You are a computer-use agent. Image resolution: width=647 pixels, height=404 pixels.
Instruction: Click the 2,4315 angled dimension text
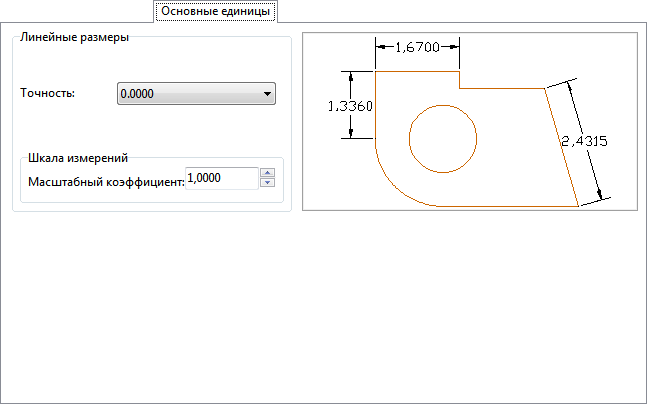582,142
